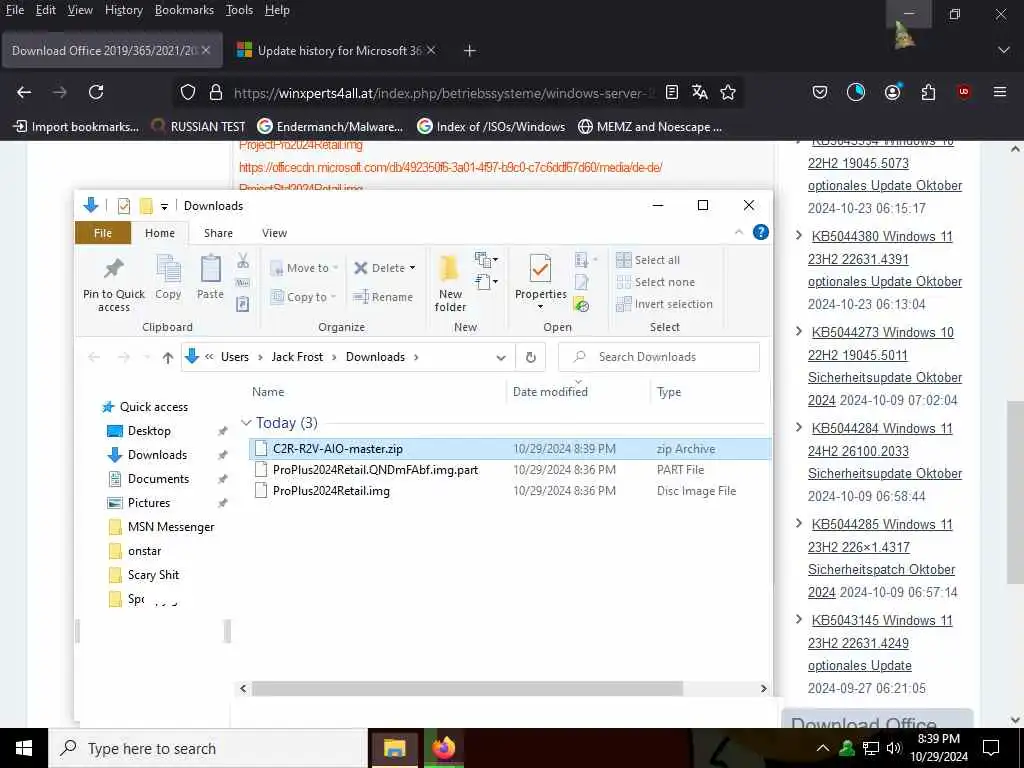Image resolution: width=1024 pixels, height=768 pixels.
Task: Reload the page in Firefox
Action: click(96, 92)
